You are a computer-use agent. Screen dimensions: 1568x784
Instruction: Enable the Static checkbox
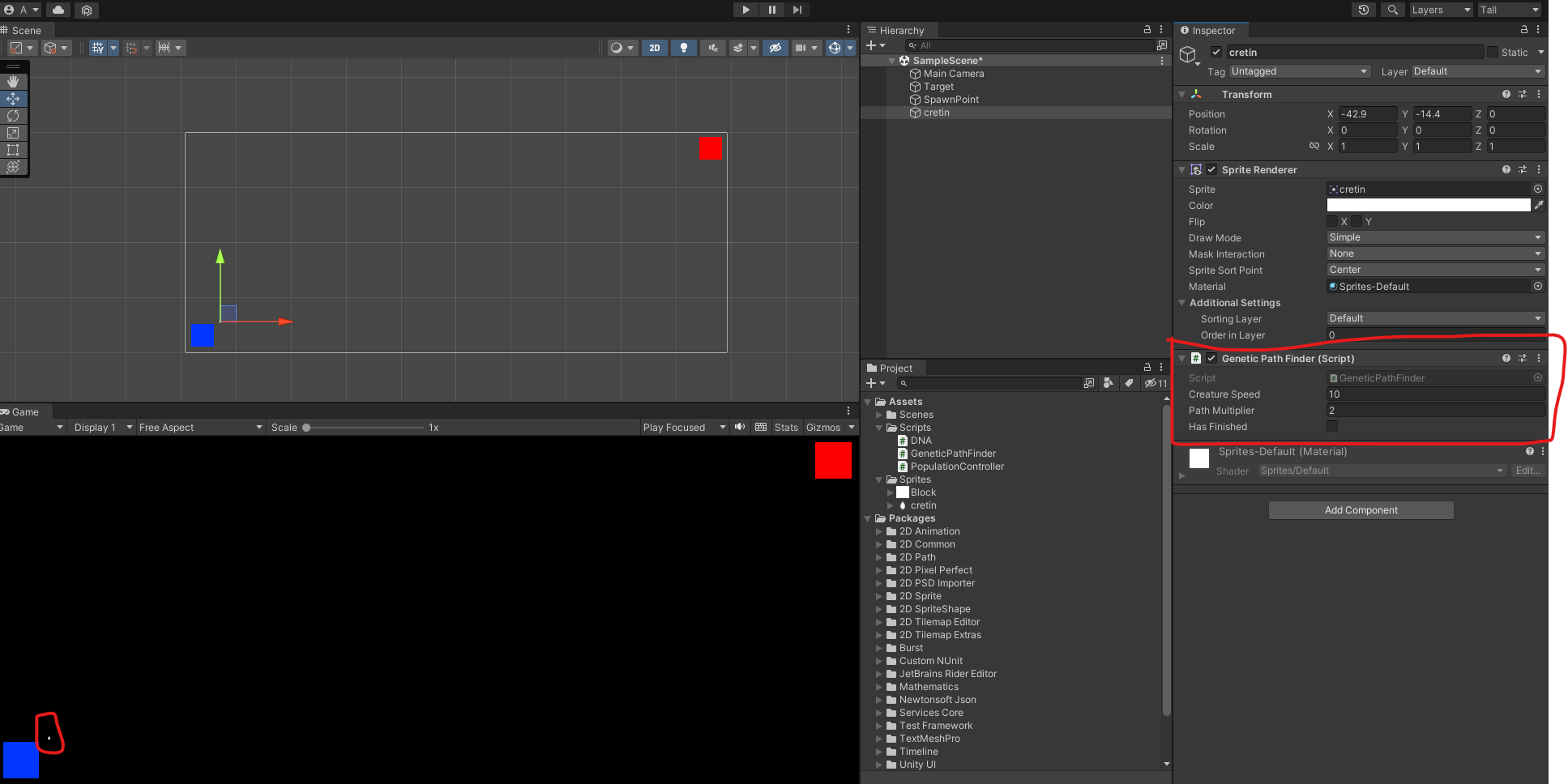coord(1493,53)
